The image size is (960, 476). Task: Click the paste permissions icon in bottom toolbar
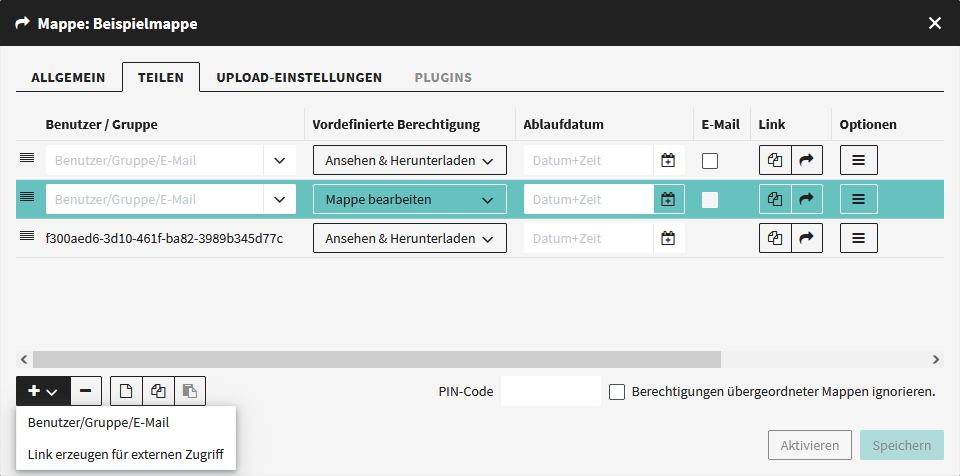pos(190,391)
